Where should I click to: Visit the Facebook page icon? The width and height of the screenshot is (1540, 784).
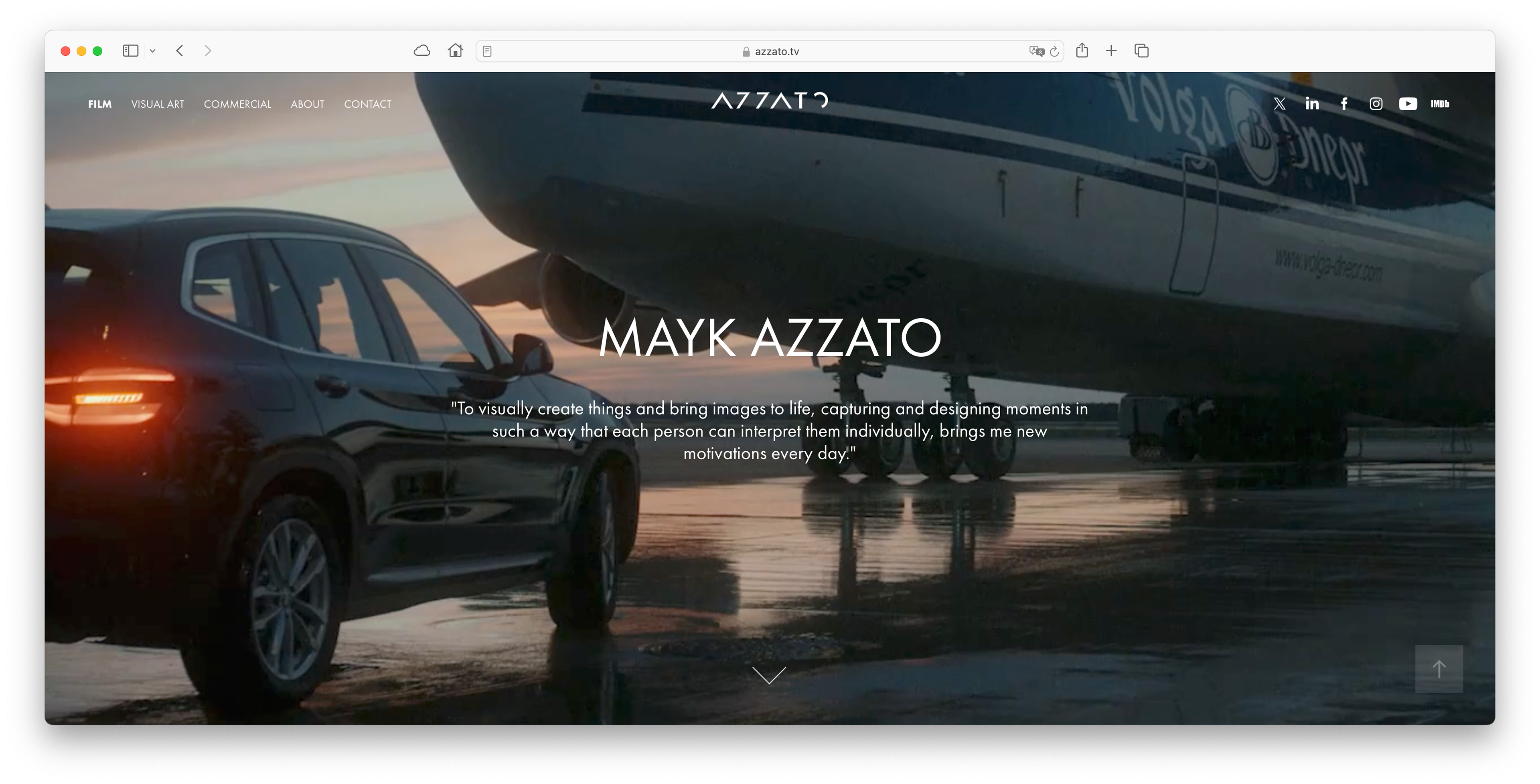1344,104
